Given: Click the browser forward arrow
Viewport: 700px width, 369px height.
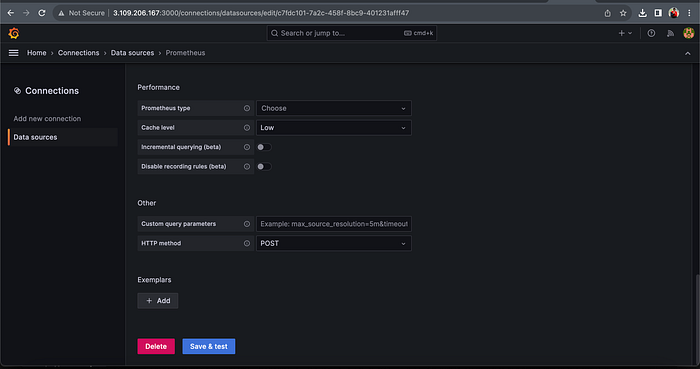Looking at the screenshot, I should click(x=26, y=13).
